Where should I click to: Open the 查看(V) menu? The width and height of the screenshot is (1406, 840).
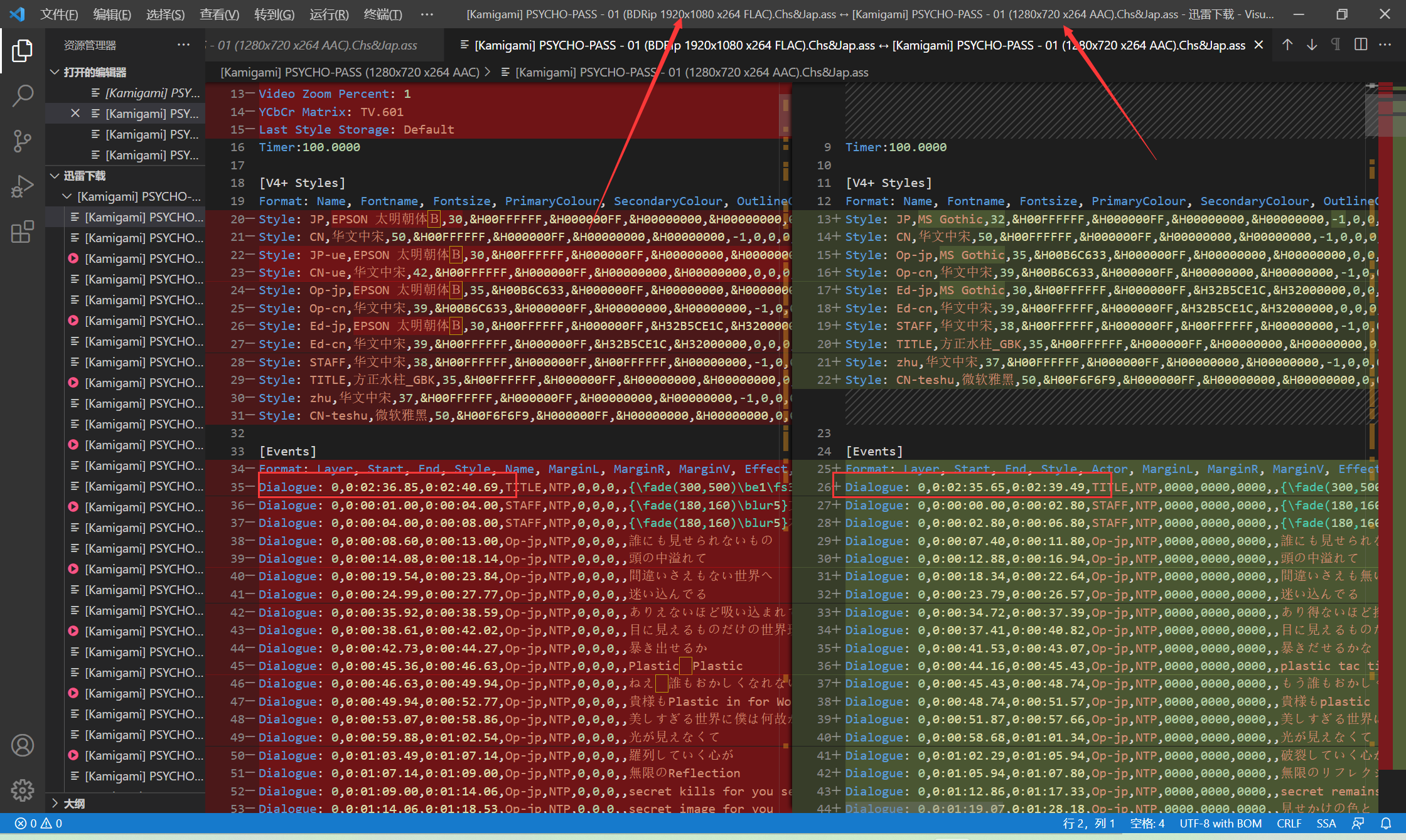tap(219, 14)
